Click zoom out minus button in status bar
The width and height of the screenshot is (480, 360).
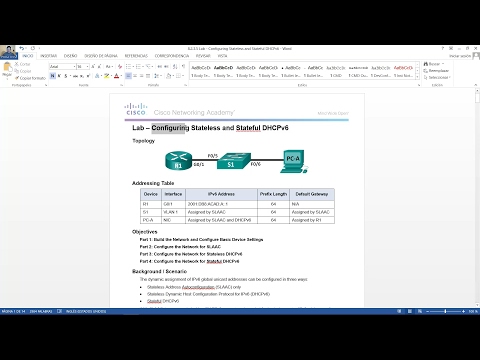click(x=428, y=311)
